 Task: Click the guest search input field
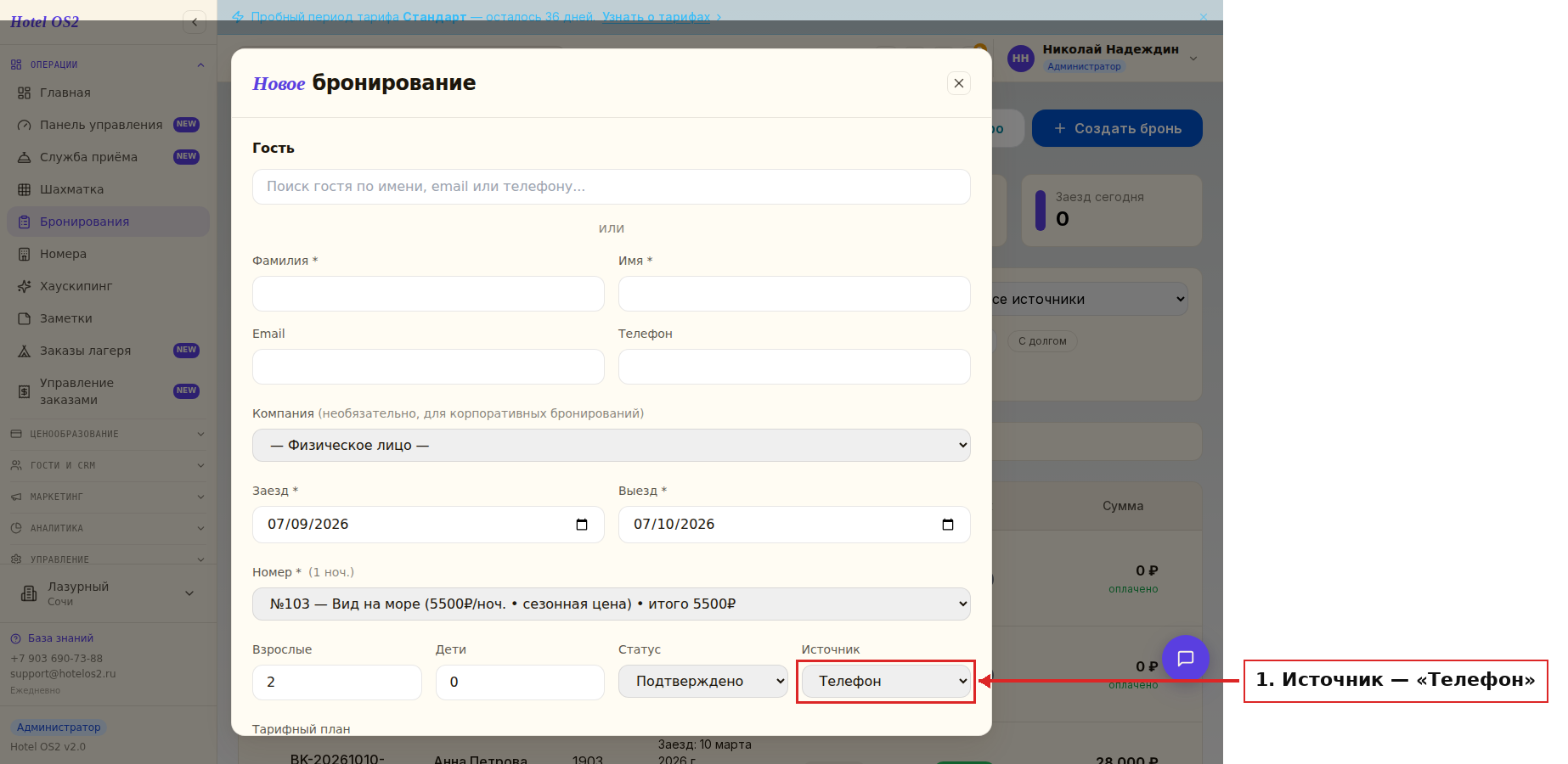point(611,187)
